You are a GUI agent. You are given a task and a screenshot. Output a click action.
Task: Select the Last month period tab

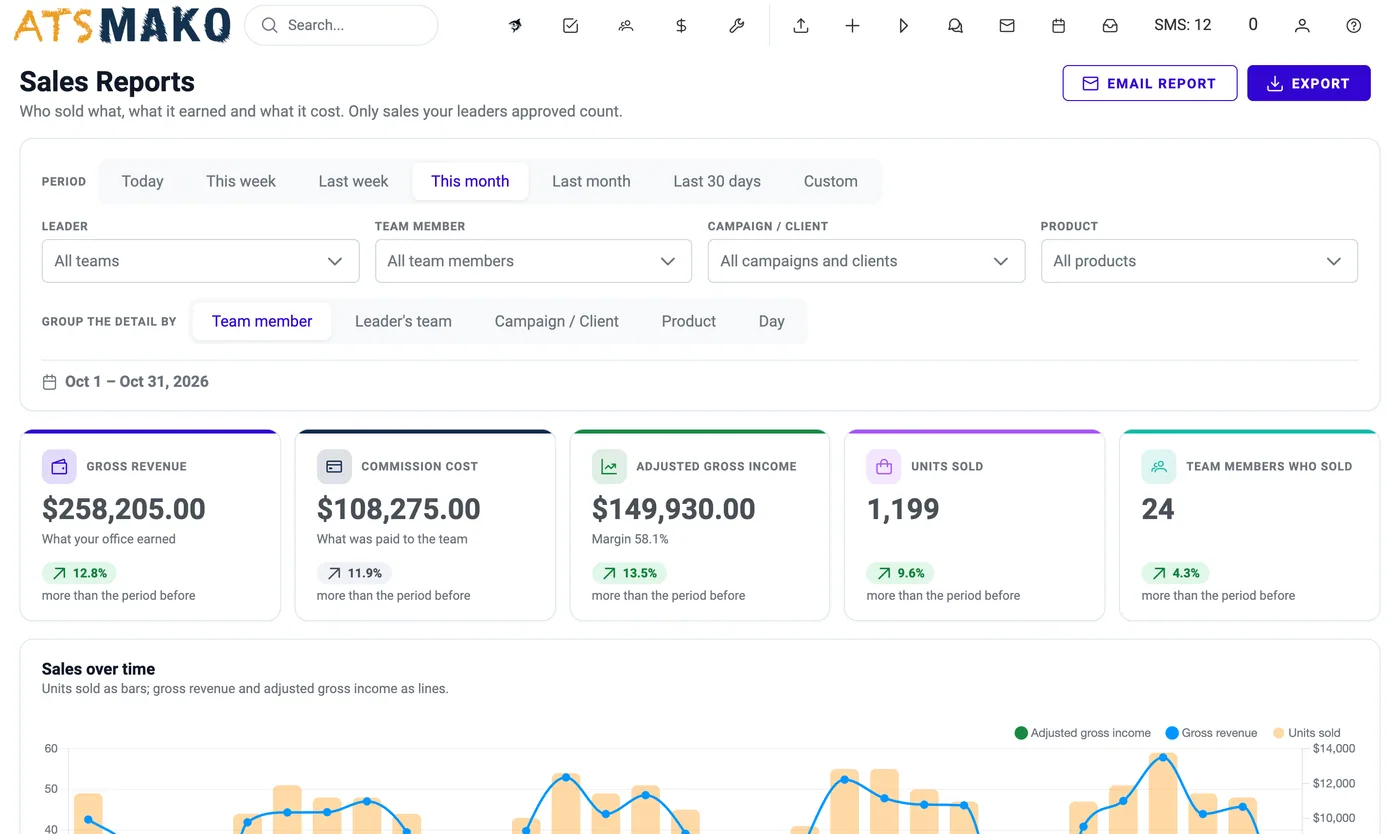(x=591, y=181)
